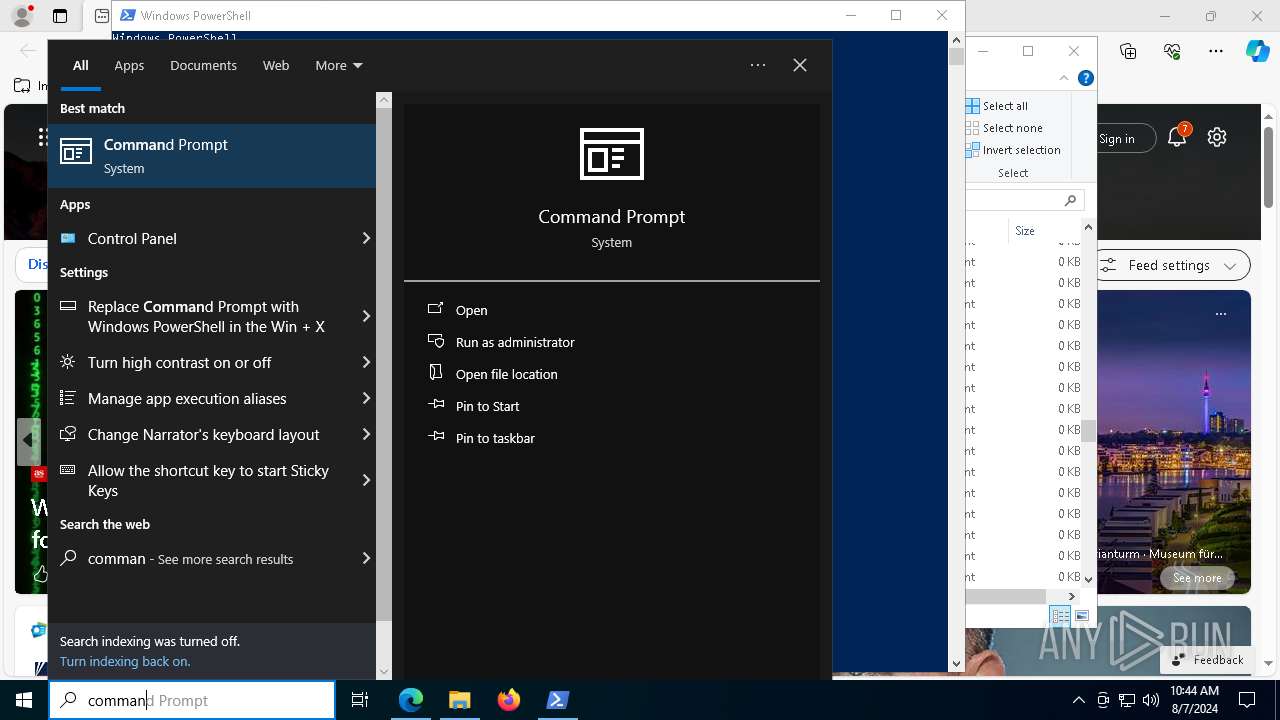Open the Edge profile avatar icon
This screenshot has width=1280, height=720.
21,16
